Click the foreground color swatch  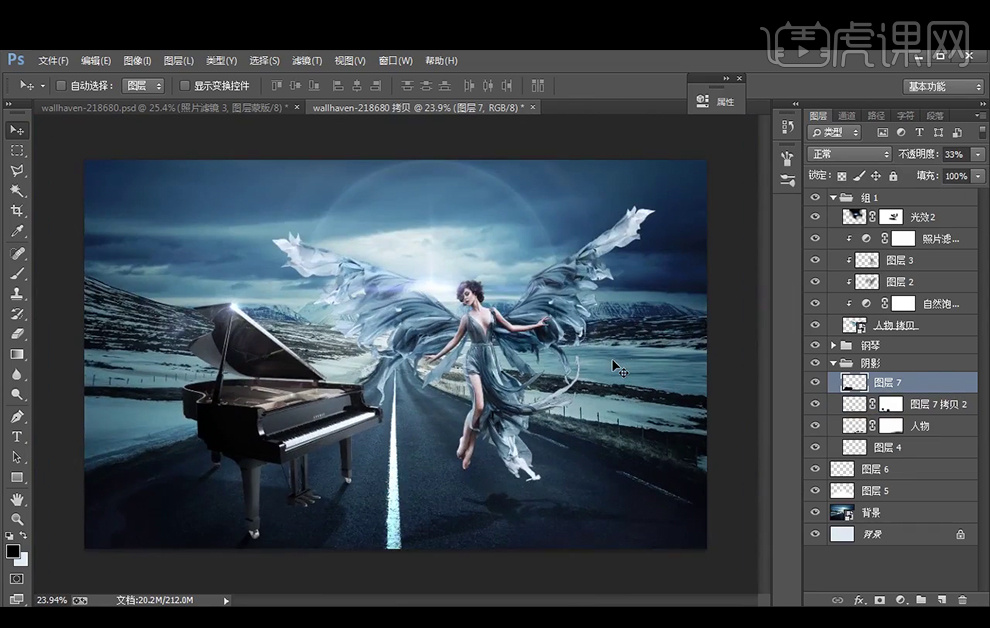(x=13, y=551)
